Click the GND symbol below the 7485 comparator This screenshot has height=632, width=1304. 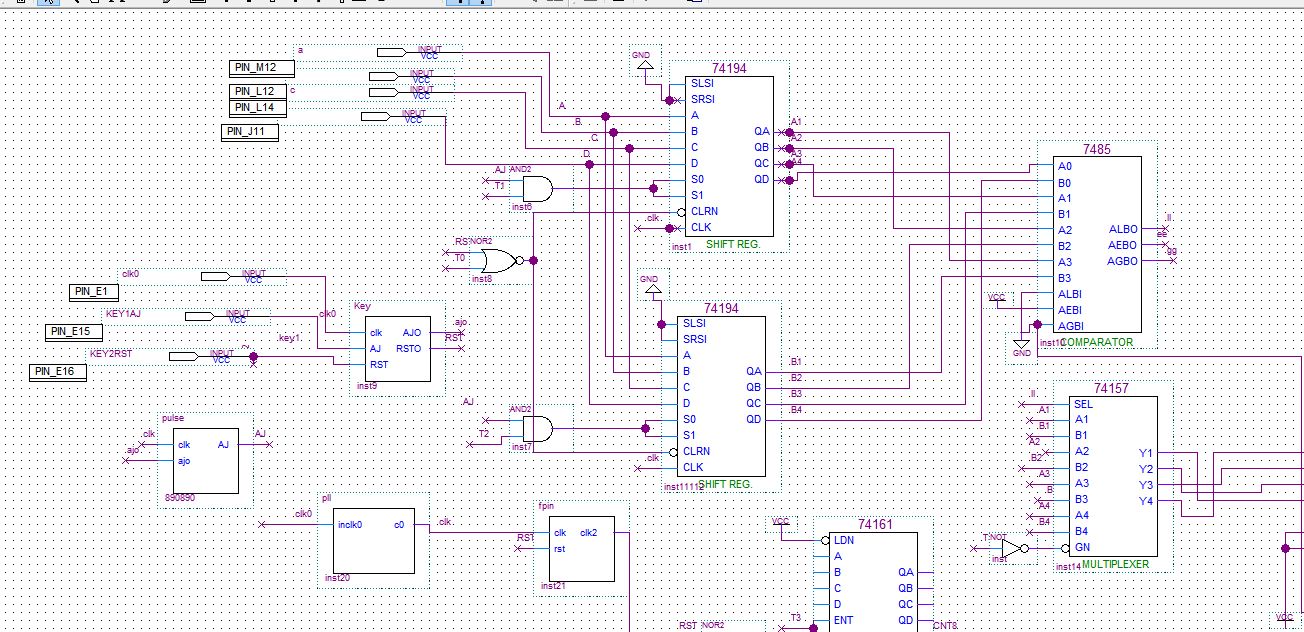tap(1021, 346)
